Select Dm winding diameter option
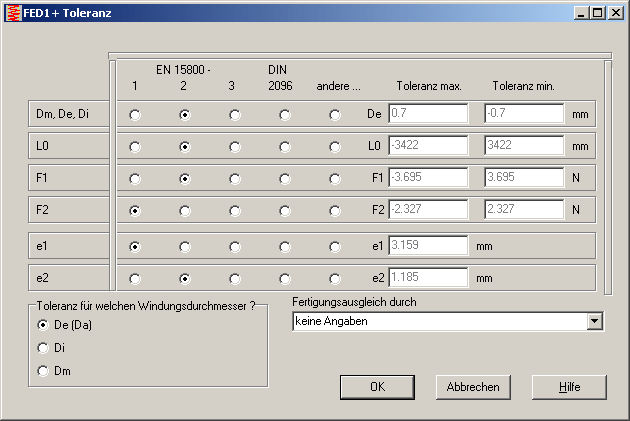The image size is (630, 421). 42,371
